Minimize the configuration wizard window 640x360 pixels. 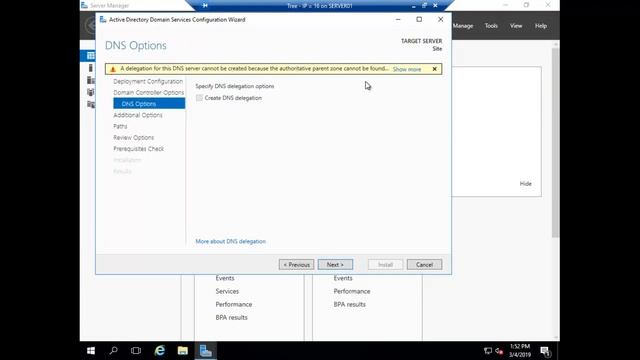point(398,19)
